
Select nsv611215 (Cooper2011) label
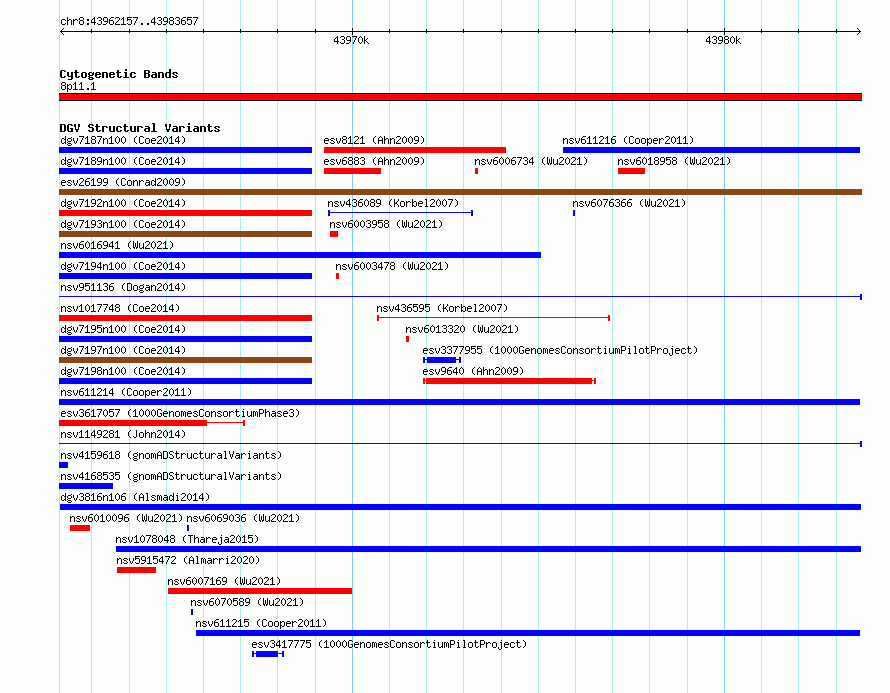[x=261, y=623]
